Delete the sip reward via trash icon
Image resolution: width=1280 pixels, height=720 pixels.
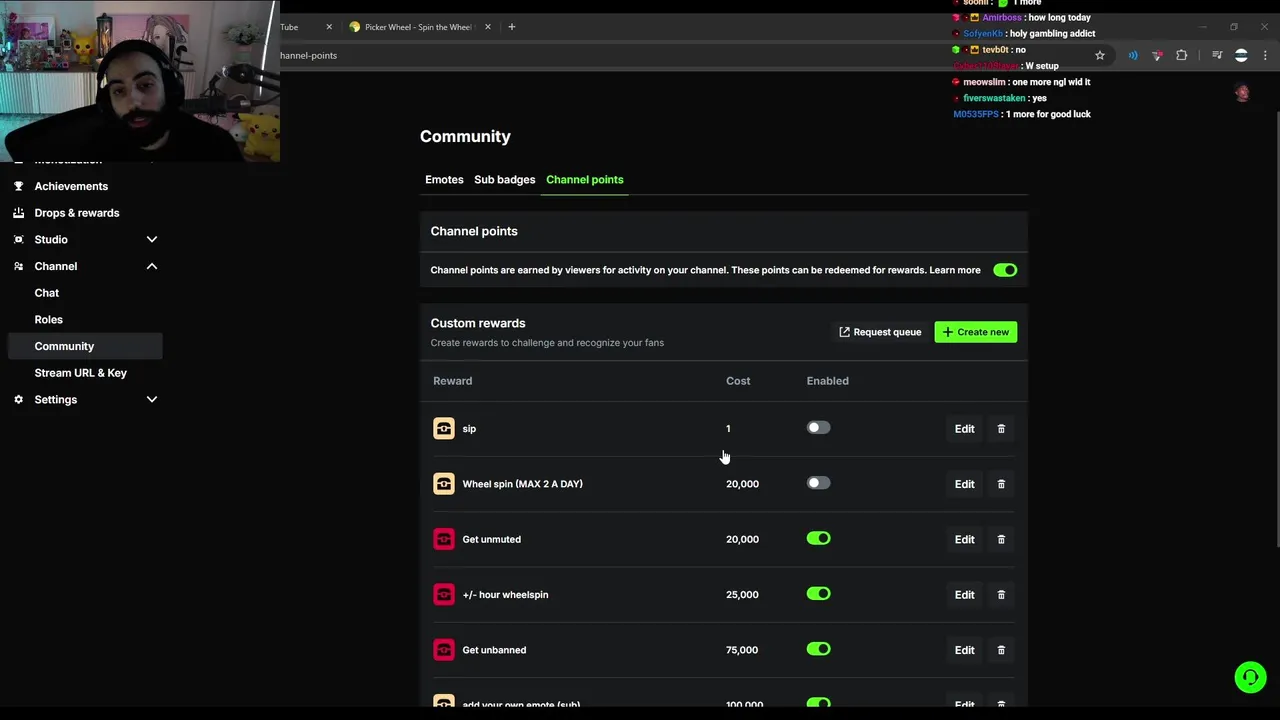pos(1001,429)
